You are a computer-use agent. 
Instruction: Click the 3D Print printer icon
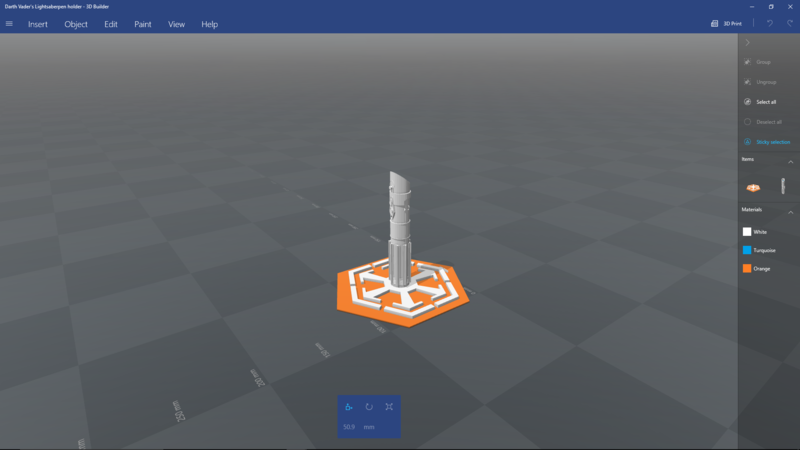tap(715, 24)
